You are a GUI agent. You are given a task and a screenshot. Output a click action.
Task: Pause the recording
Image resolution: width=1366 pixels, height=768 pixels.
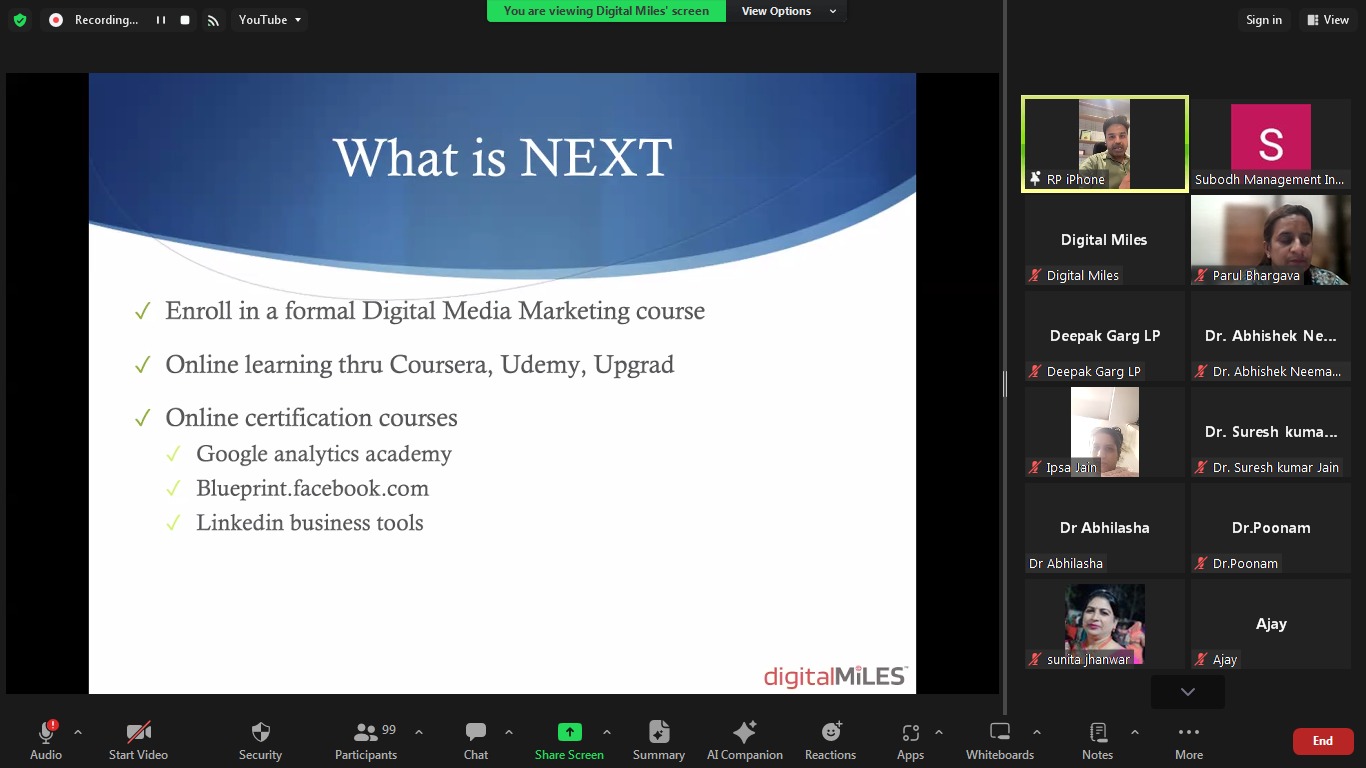click(160, 20)
